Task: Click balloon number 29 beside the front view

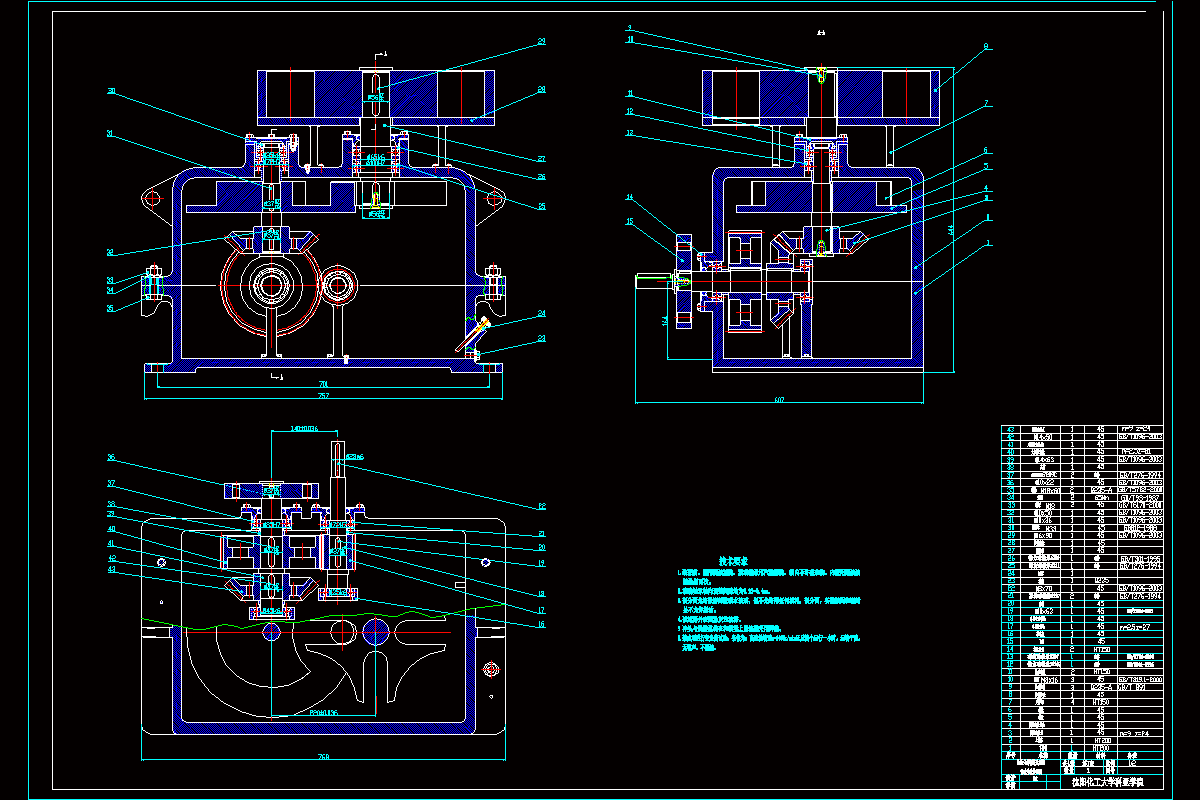Action: click(542, 42)
